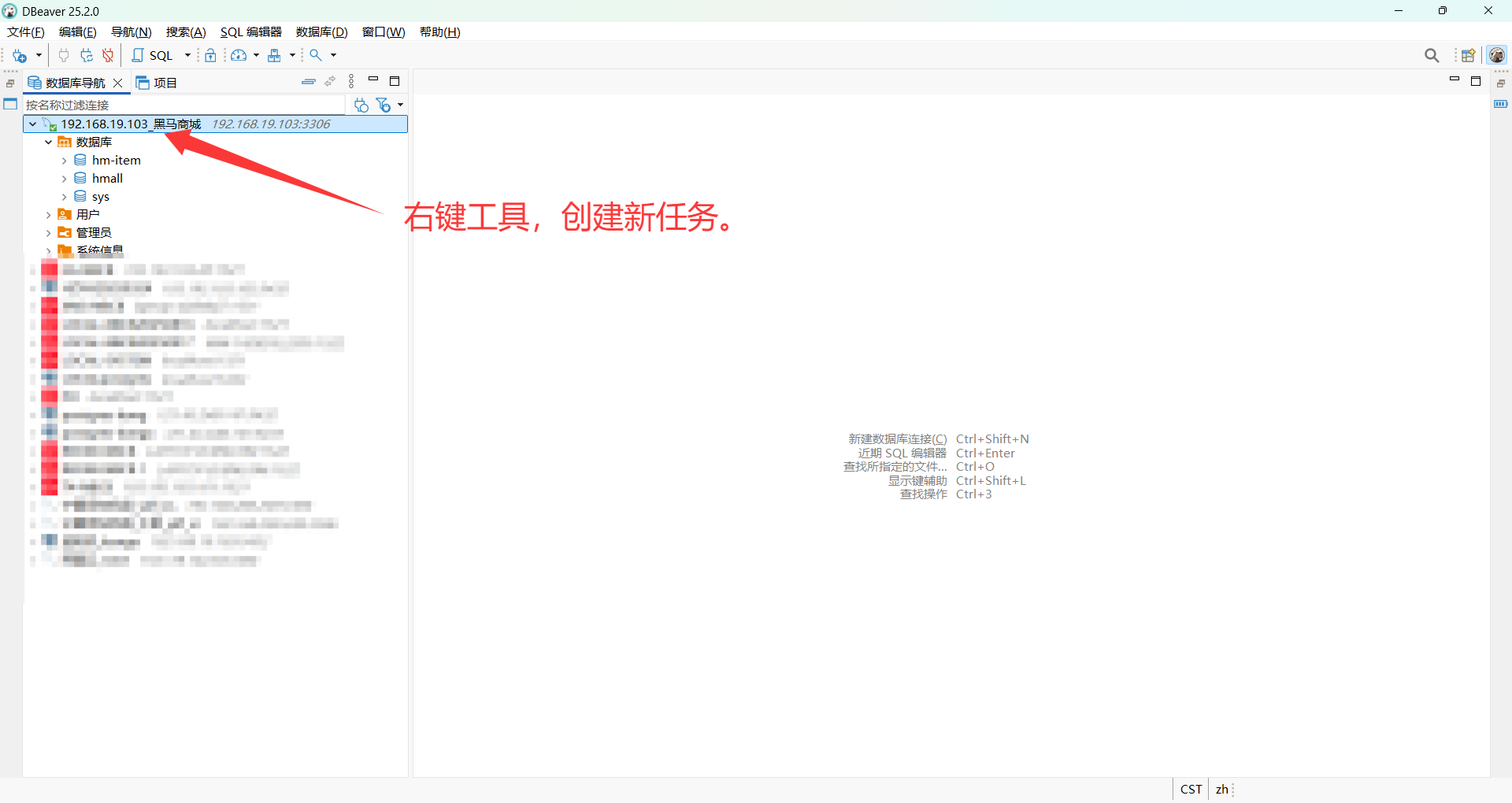
Task: Collapse the 数据库 tree node
Action: [49, 142]
